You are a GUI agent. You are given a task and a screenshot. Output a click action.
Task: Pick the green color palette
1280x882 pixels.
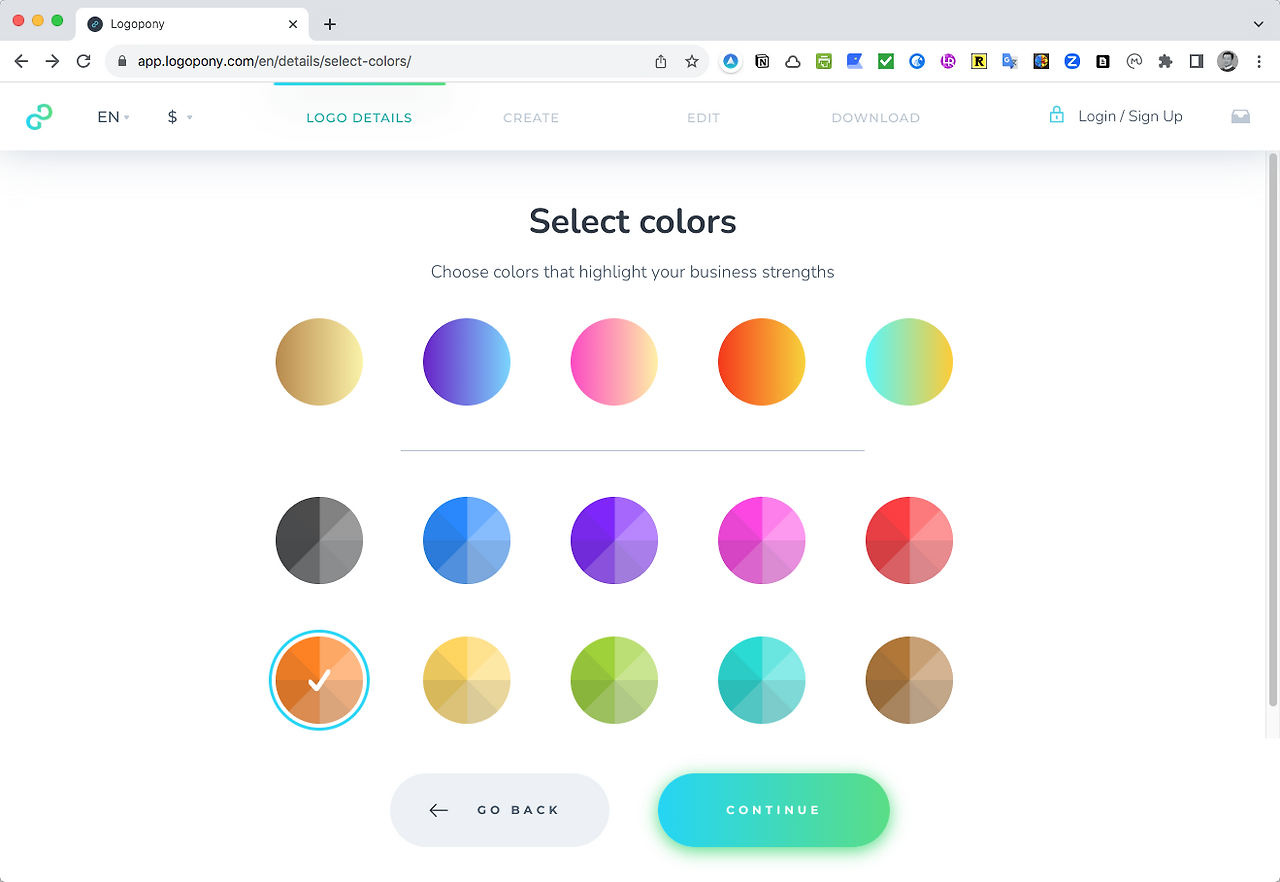(x=614, y=680)
